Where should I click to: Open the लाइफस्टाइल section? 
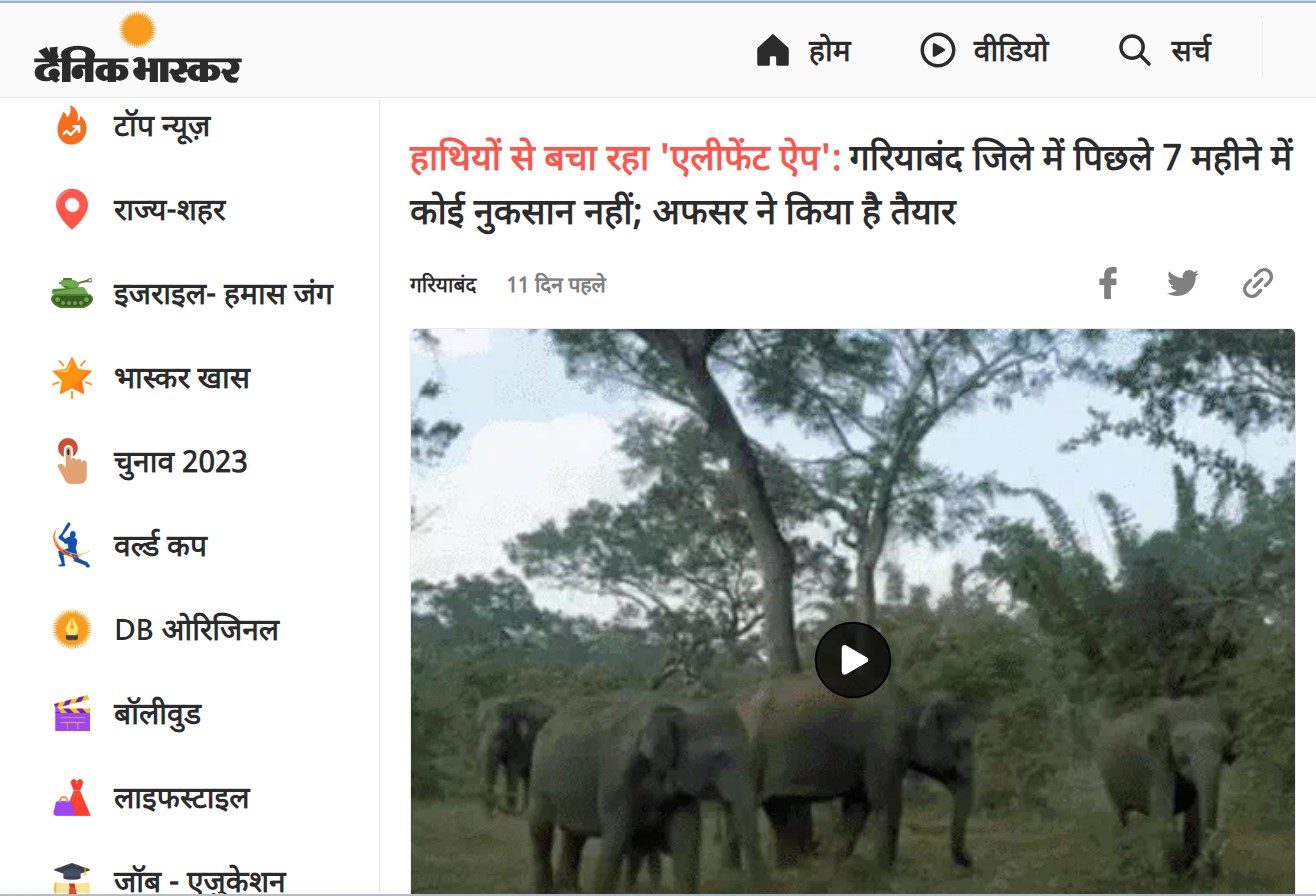pyautogui.click(x=181, y=798)
